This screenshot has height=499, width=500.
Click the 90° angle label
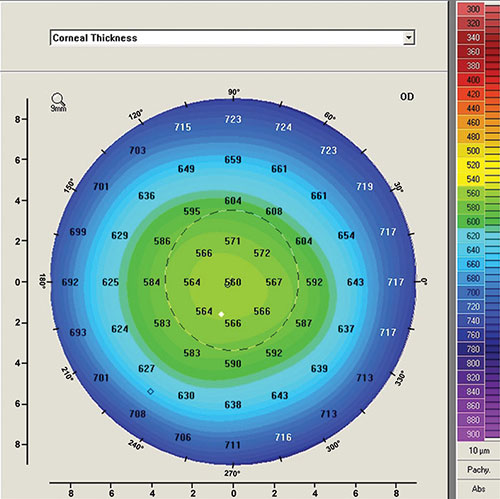point(234,92)
